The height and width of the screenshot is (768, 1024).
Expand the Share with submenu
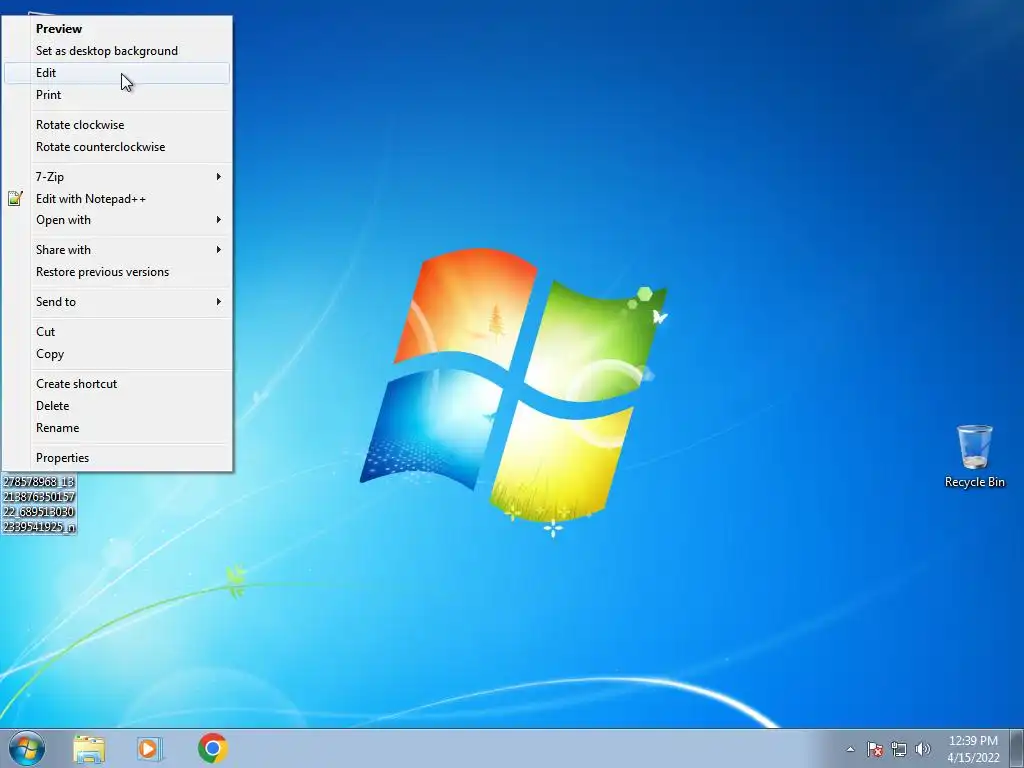tap(118, 250)
